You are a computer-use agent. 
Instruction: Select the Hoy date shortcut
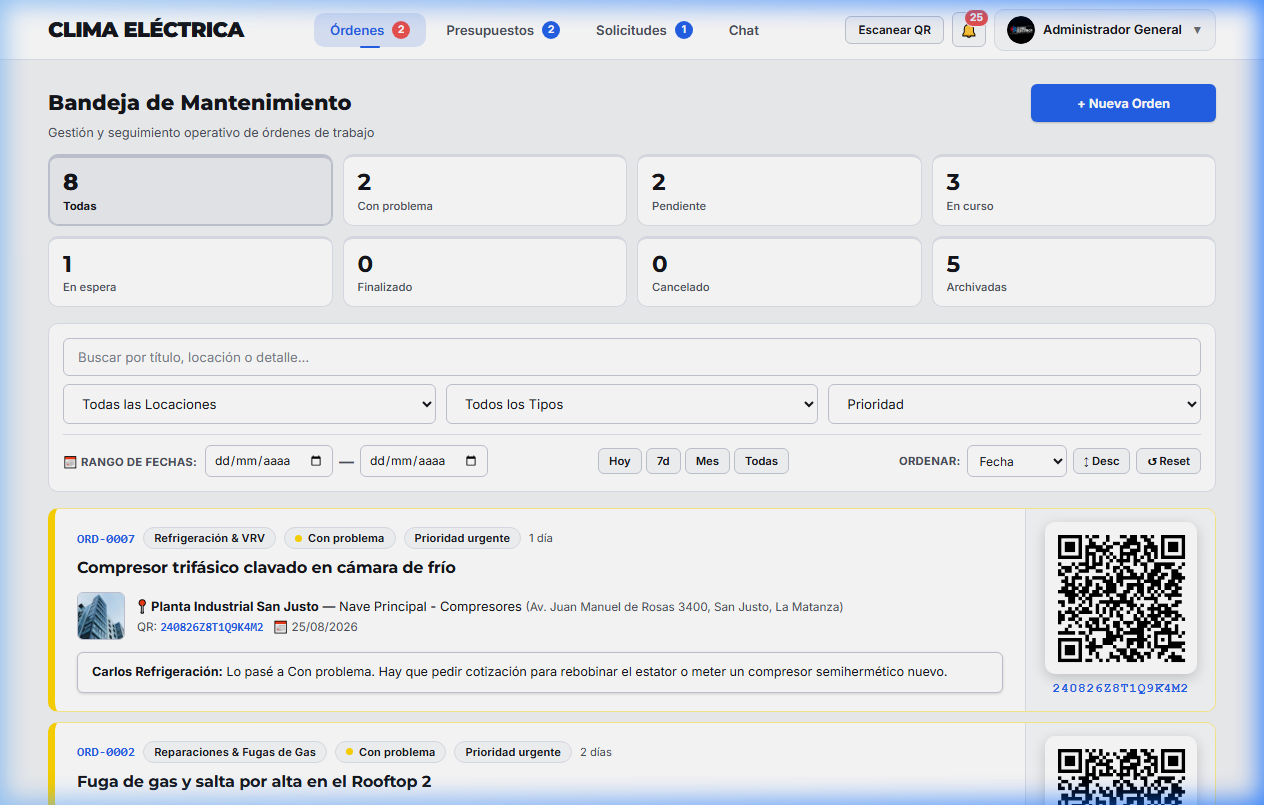620,461
